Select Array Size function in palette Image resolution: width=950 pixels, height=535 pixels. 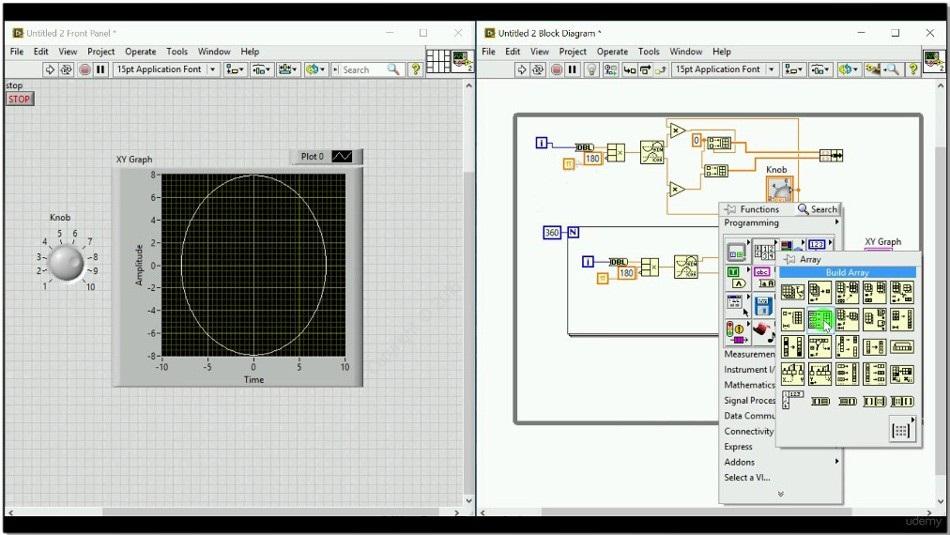tap(792, 292)
